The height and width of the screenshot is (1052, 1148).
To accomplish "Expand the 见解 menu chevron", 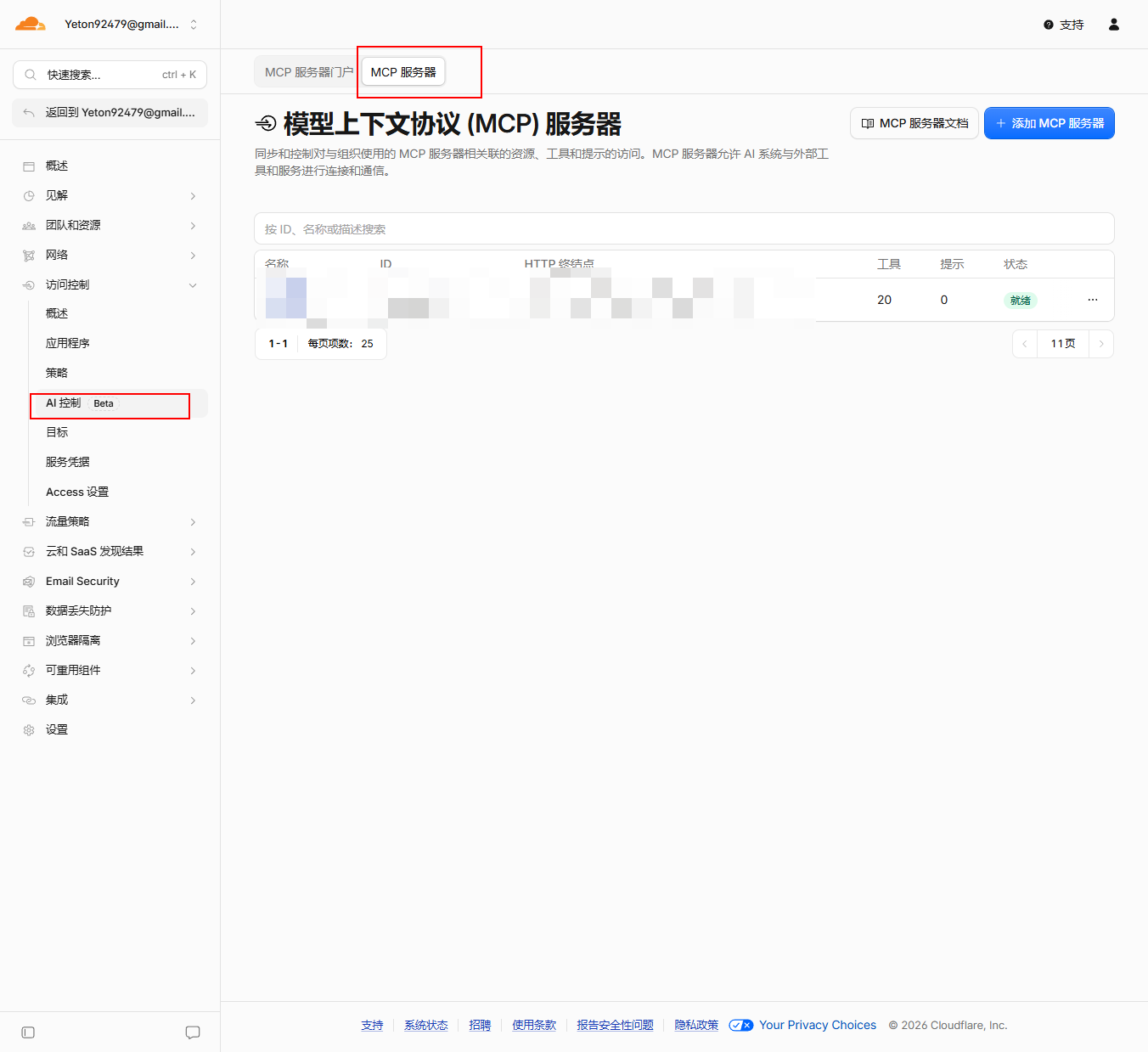I will tap(193, 196).
